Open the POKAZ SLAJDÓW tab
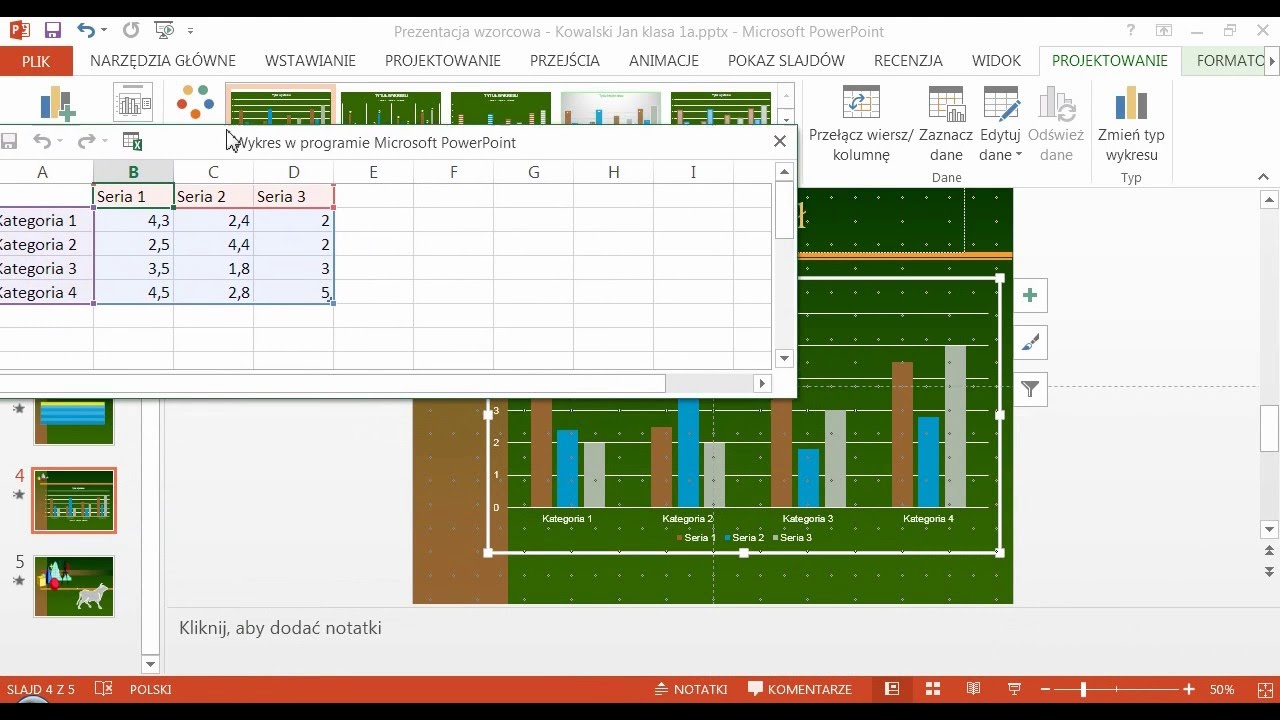 [786, 60]
